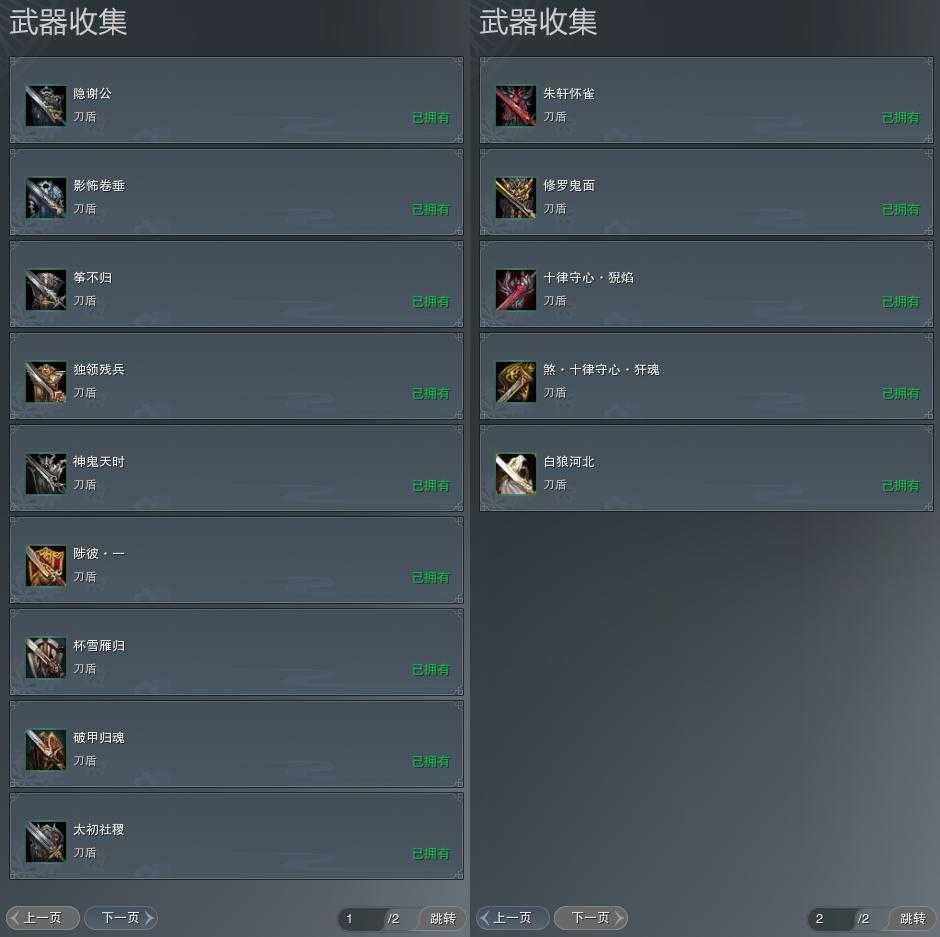
Task: Select the orange 陟彼·一 weapon icon
Action: coord(46,565)
